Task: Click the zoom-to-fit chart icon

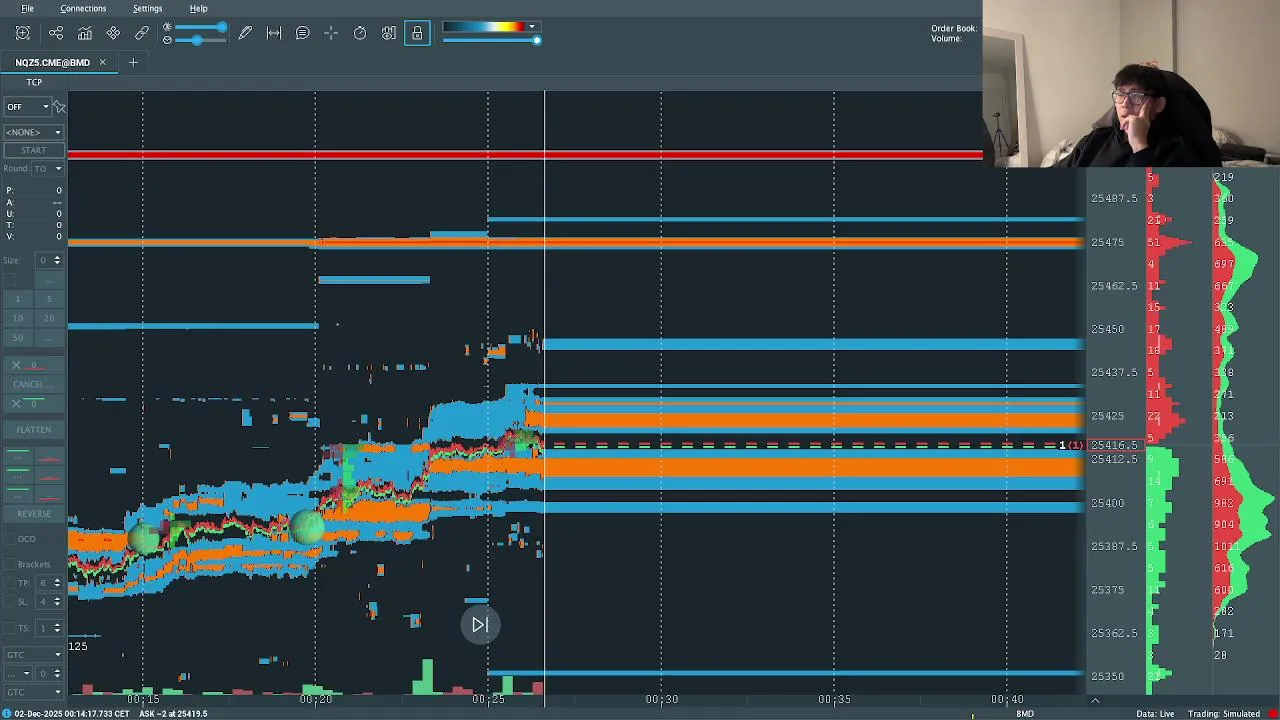Action: [x=22, y=33]
